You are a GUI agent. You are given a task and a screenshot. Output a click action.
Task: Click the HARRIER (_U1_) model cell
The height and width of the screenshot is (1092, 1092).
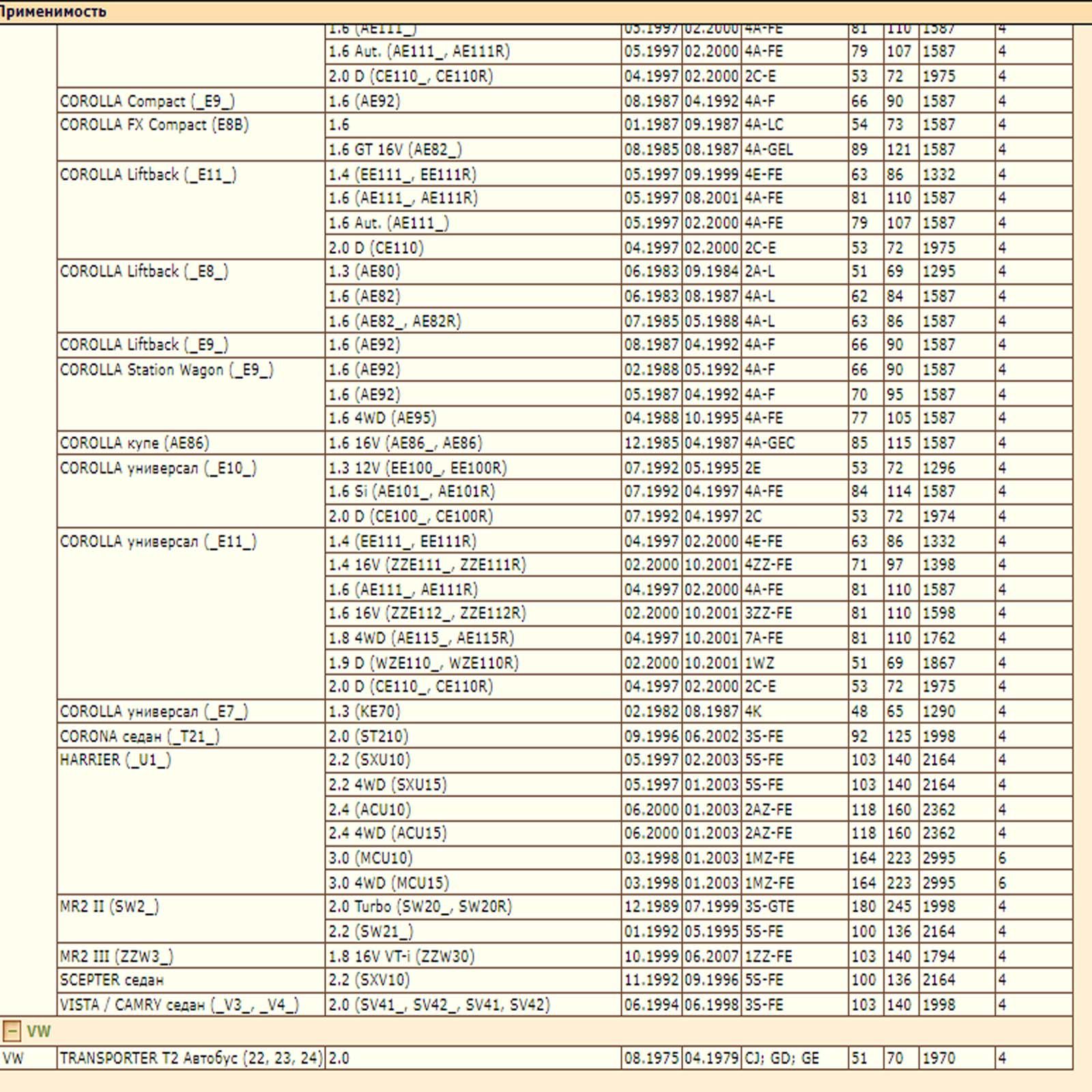point(115,760)
